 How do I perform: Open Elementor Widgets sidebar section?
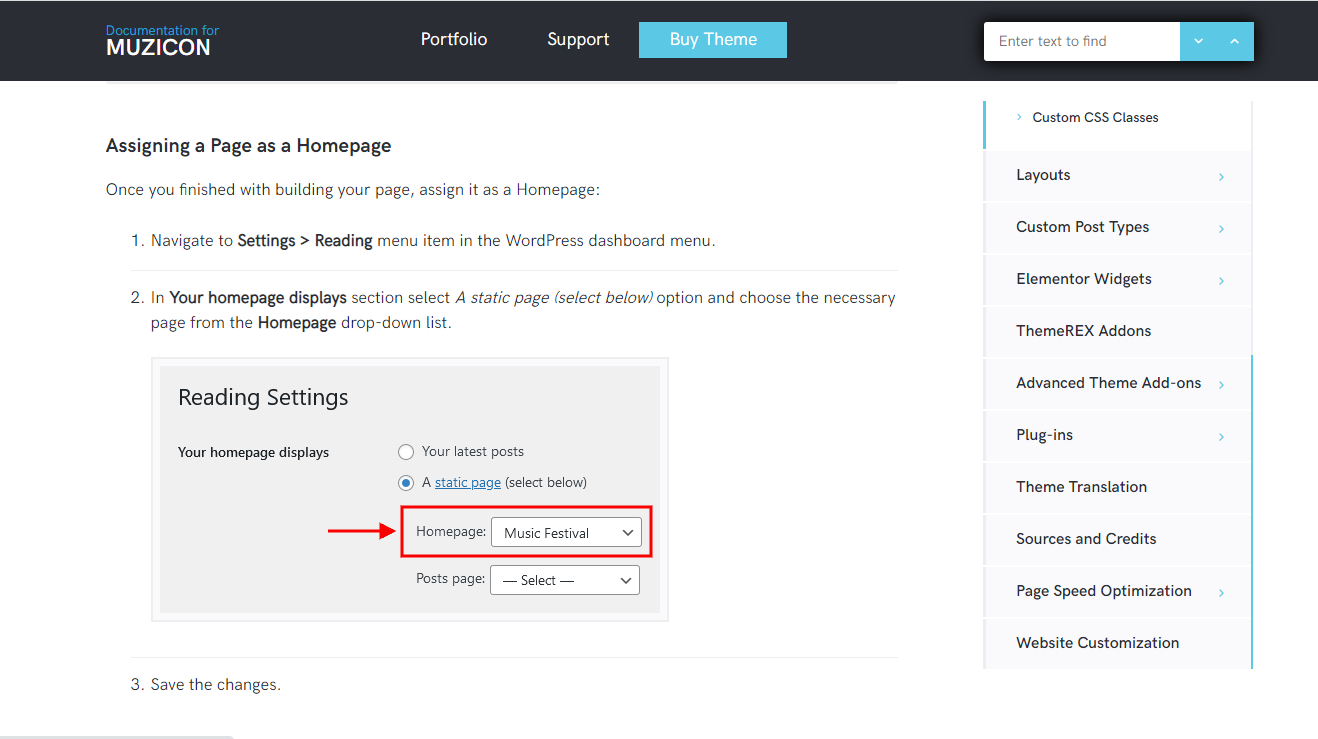[1084, 279]
